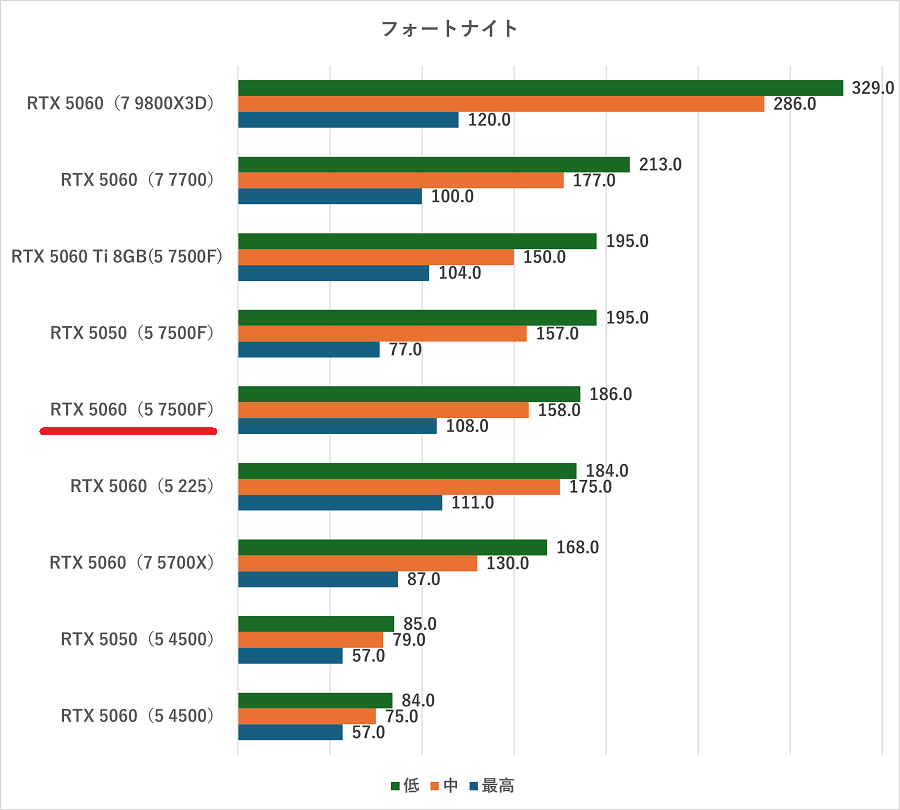The width and height of the screenshot is (900, 810).
Task: Select the blue bar valued 108.0
Action: [x=337, y=426]
